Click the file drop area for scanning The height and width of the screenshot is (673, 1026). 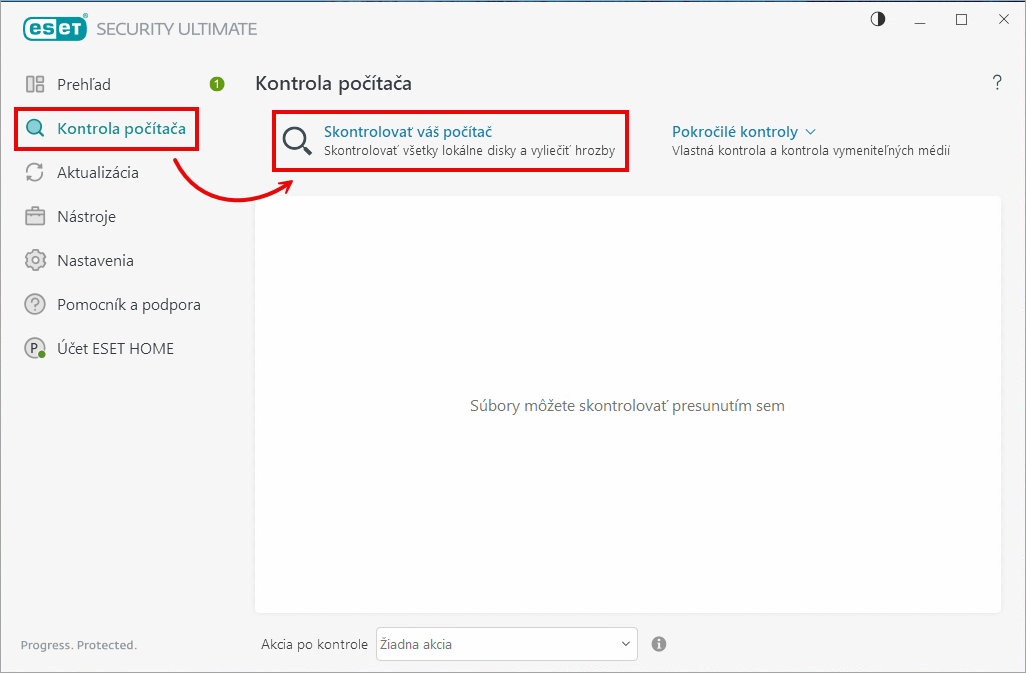(x=627, y=405)
